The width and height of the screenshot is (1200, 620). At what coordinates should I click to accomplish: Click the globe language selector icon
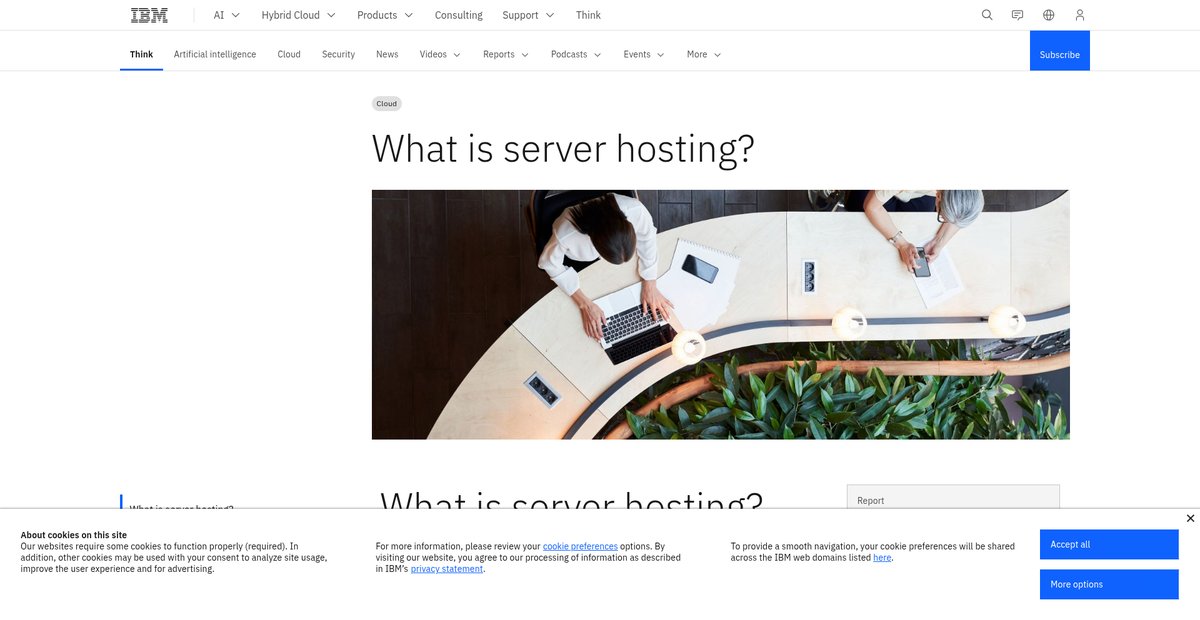1048,15
